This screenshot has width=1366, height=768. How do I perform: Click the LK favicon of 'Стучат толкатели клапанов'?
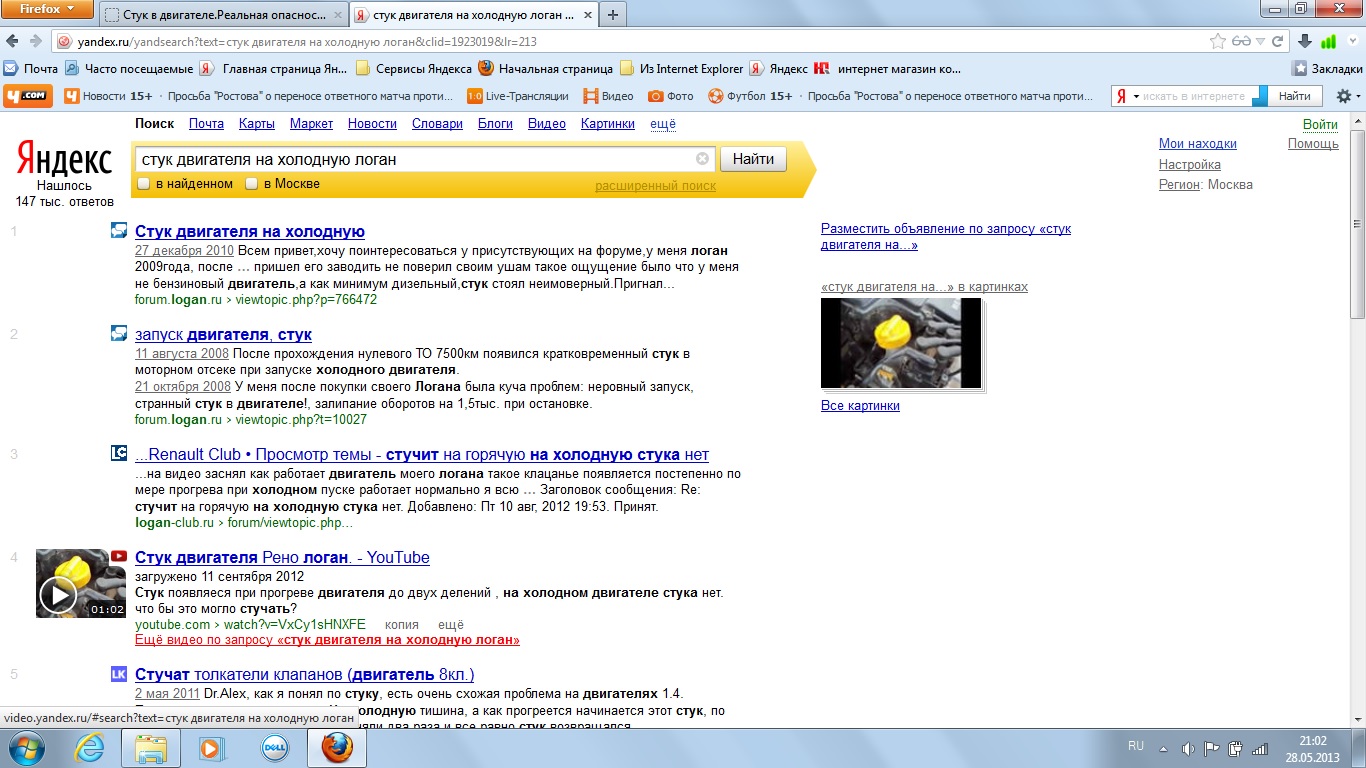[x=119, y=673]
